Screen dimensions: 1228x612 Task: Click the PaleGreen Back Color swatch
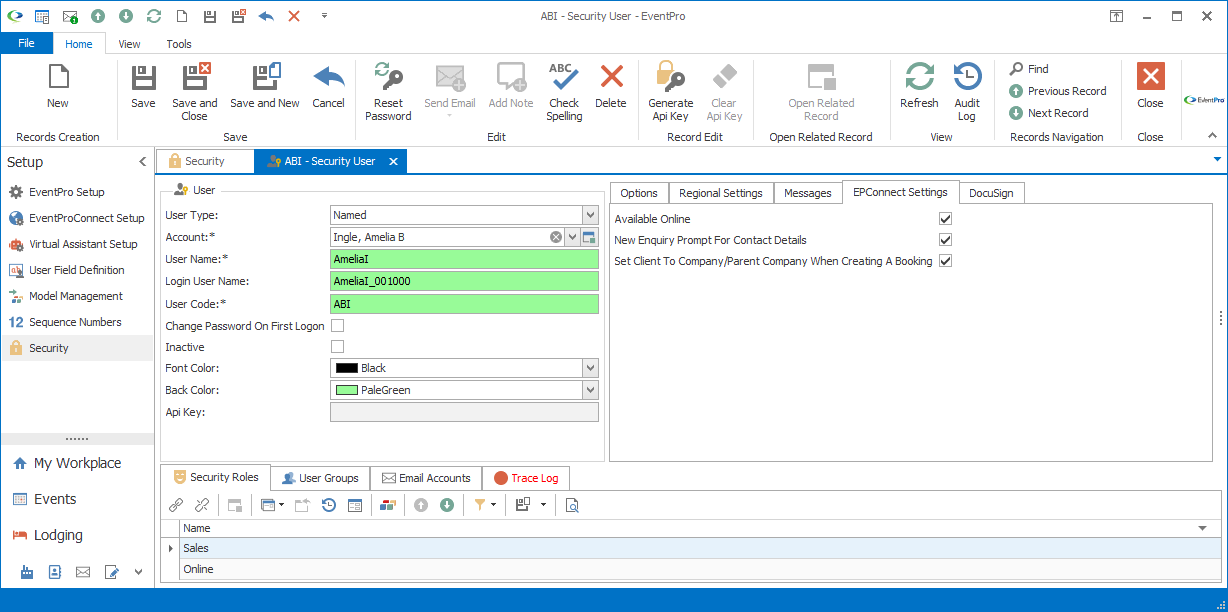click(346, 390)
